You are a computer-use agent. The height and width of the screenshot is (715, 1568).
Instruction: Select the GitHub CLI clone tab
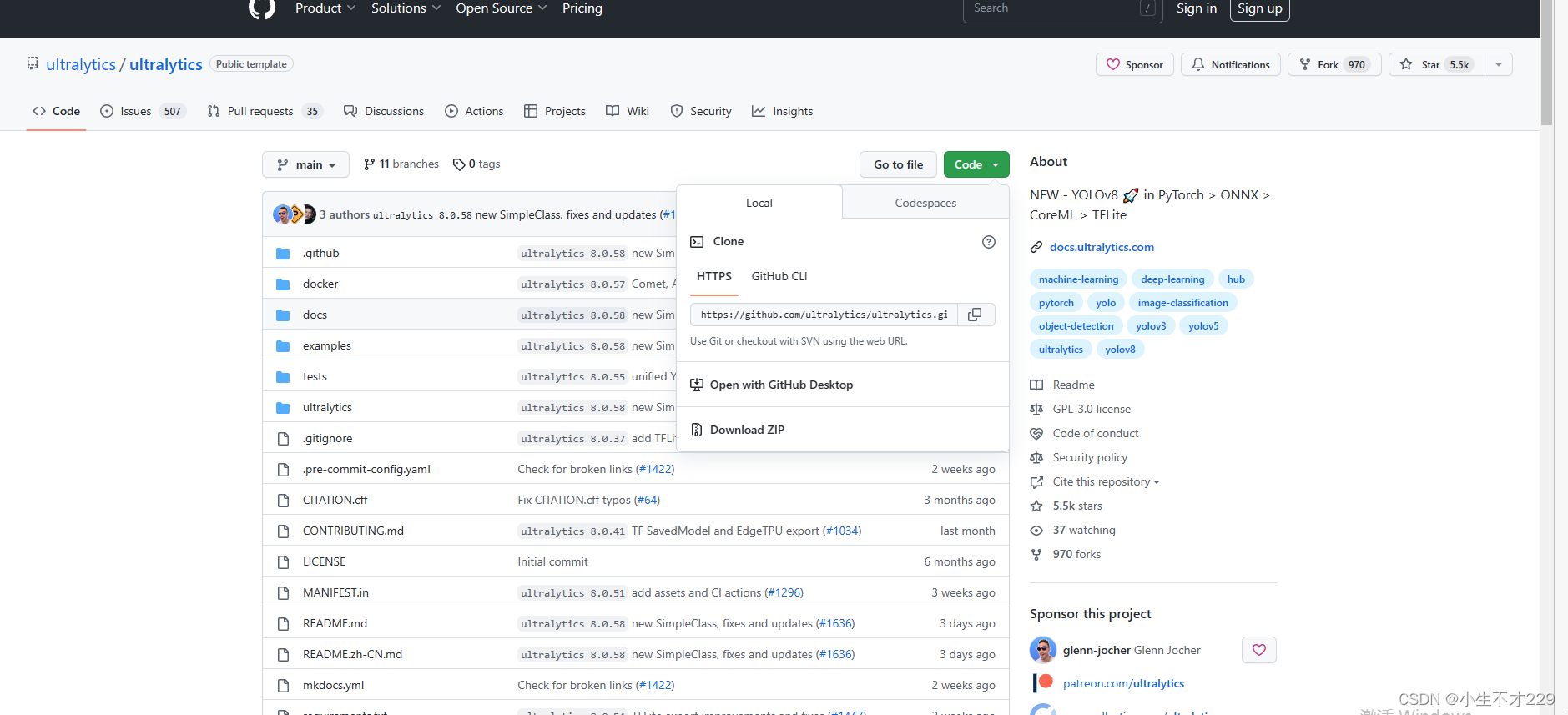click(779, 276)
